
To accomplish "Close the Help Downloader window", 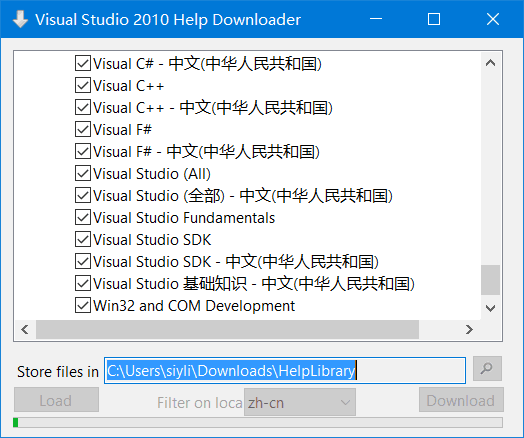I will [x=493, y=19].
